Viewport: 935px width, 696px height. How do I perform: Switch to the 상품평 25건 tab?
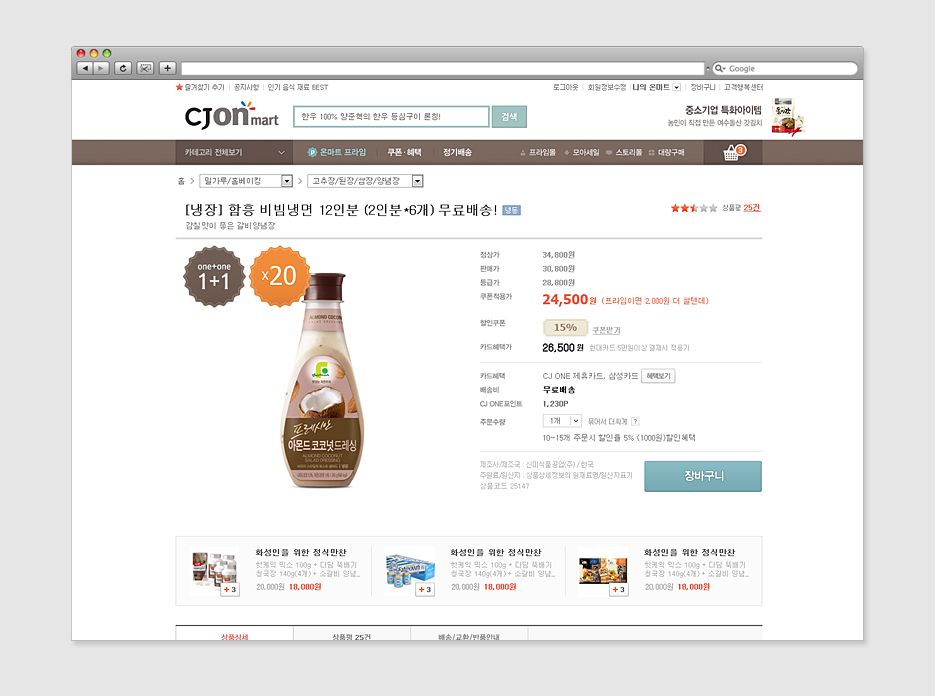tap(352, 636)
